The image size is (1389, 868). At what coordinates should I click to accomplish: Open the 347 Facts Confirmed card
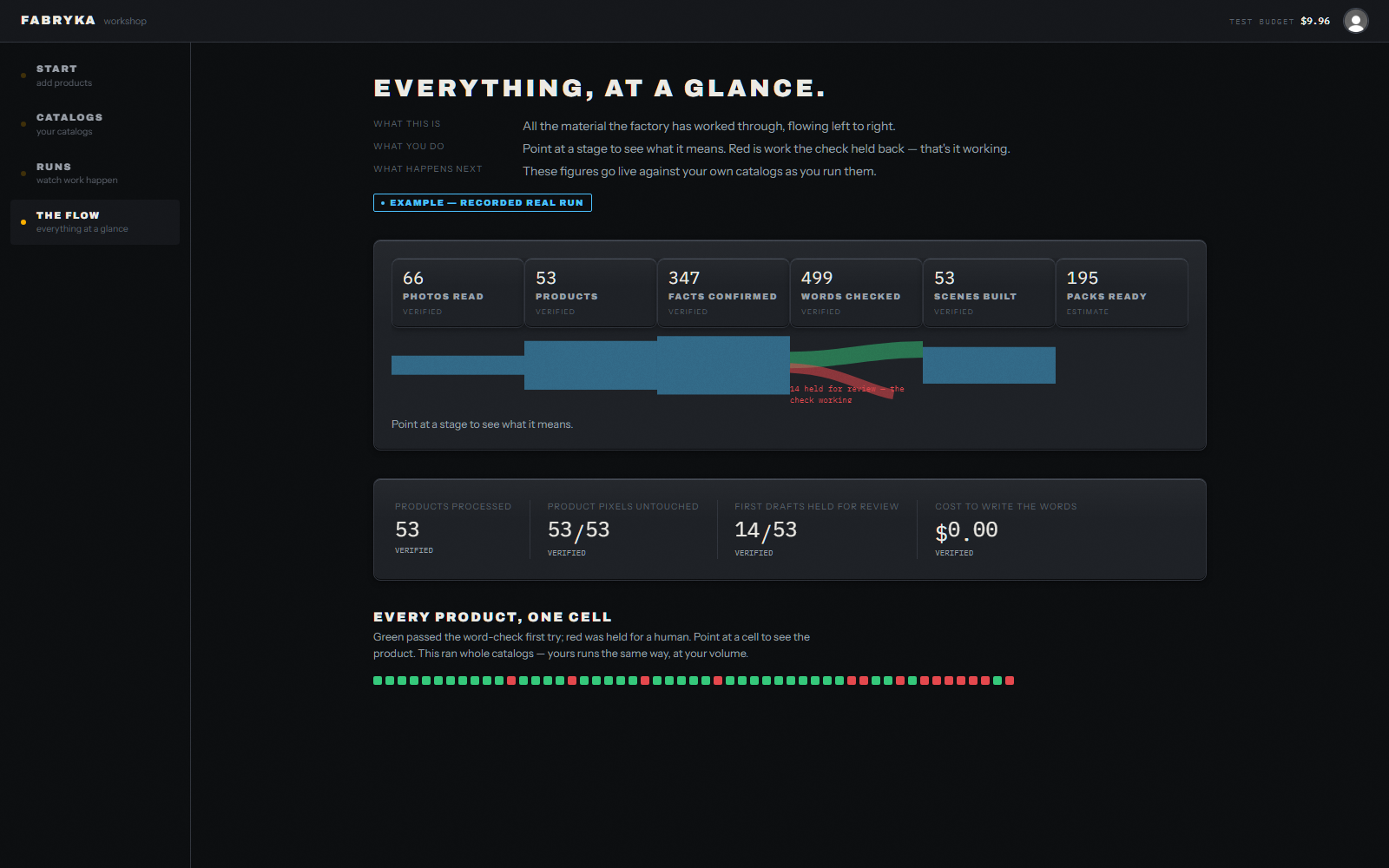[x=723, y=293]
